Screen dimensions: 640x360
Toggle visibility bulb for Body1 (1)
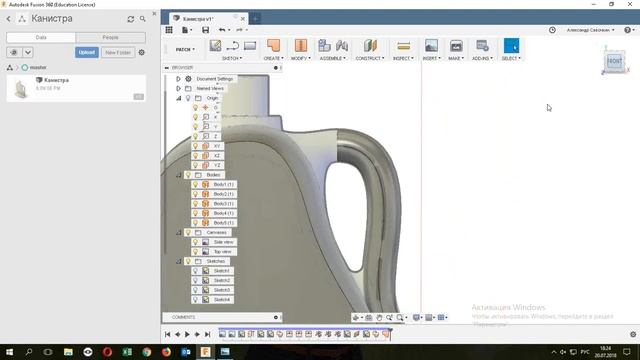coord(195,184)
